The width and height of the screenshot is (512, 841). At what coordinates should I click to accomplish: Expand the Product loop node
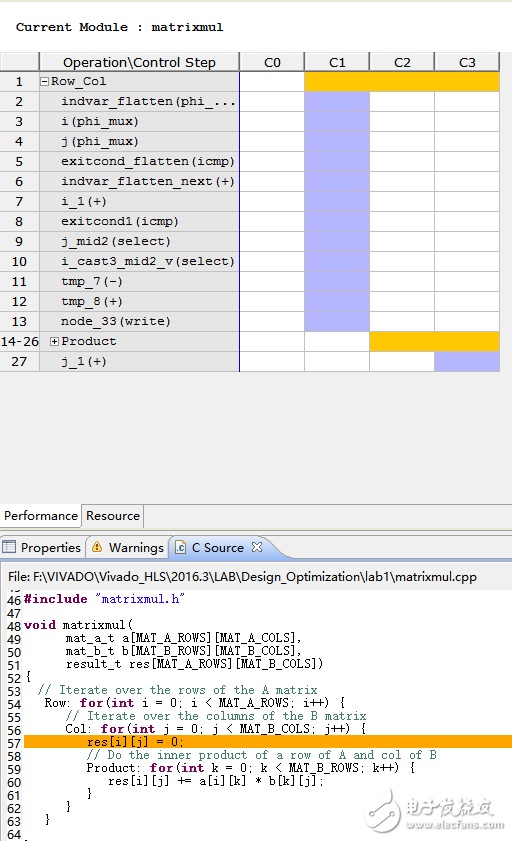coord(54,342)
